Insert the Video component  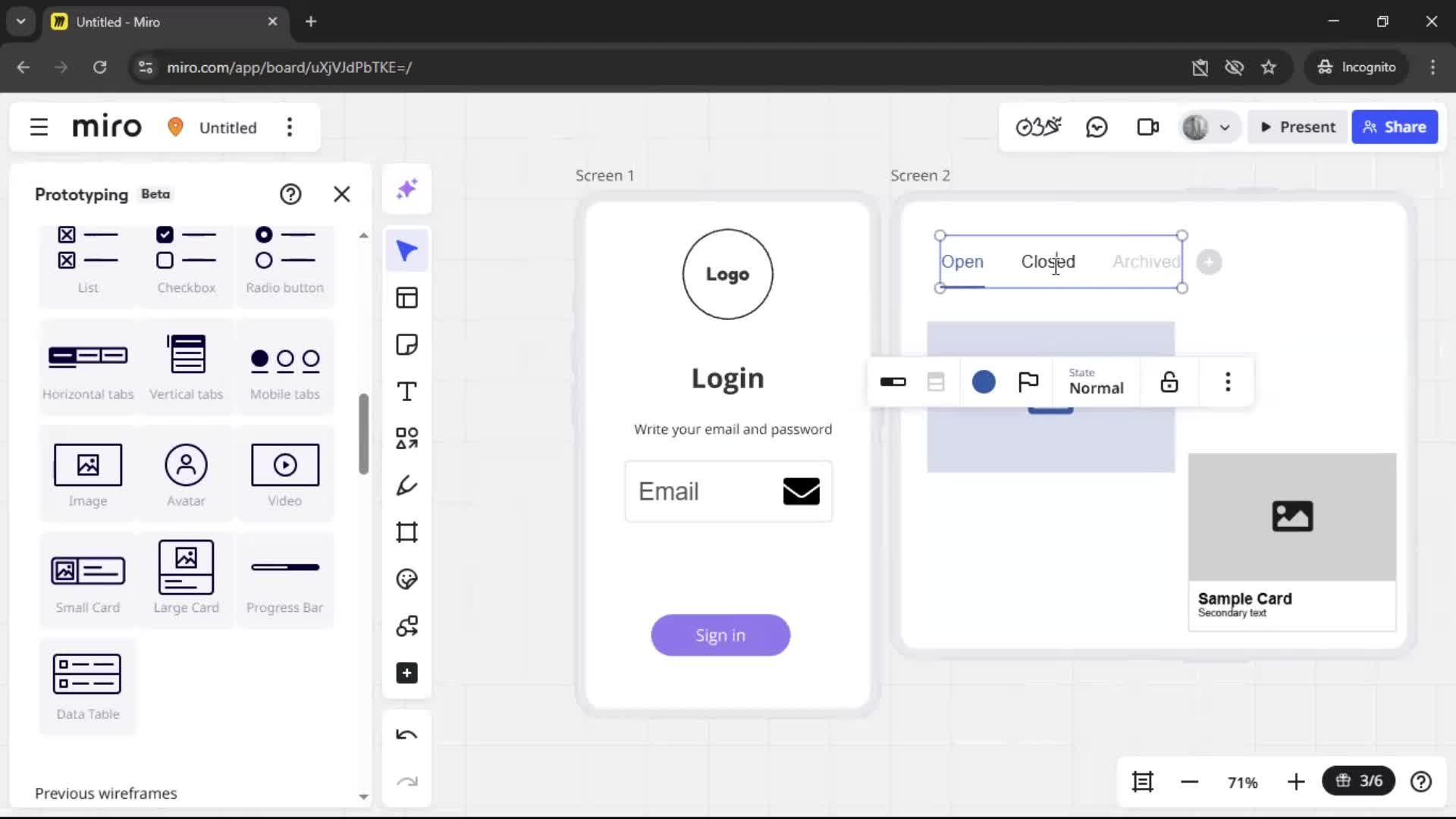(x=285, y=474)
